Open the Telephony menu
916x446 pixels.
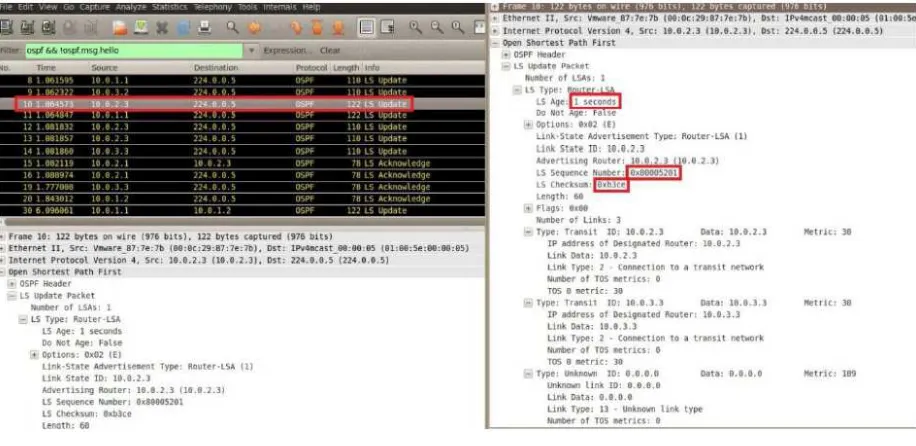[x=213, y=7]
